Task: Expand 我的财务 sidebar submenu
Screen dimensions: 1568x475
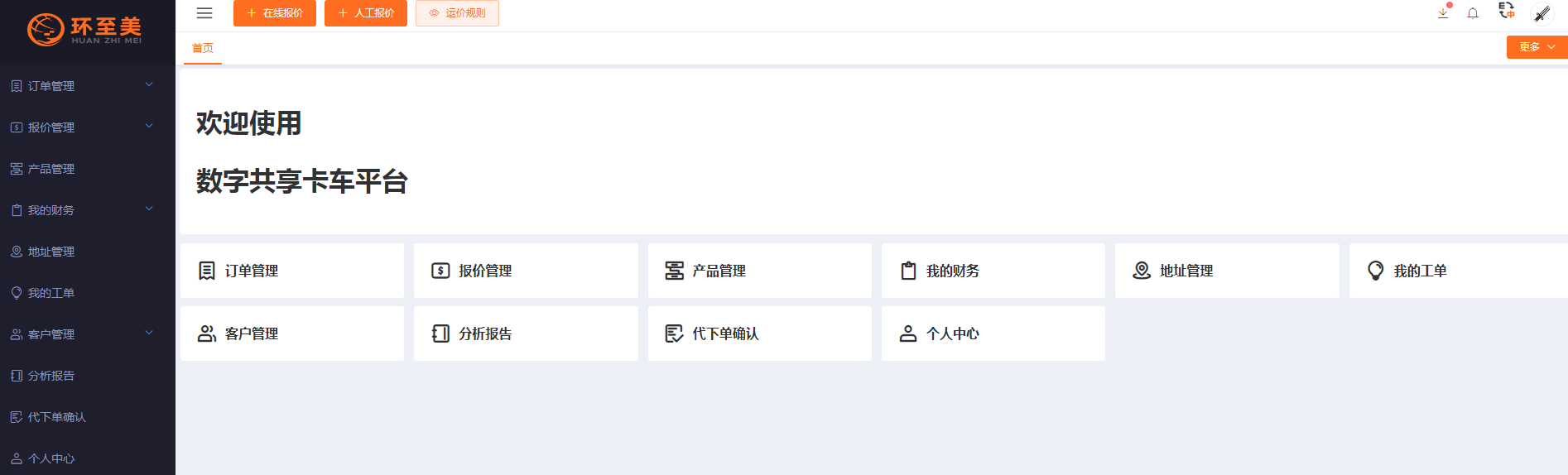Action: tap(83, 210)
